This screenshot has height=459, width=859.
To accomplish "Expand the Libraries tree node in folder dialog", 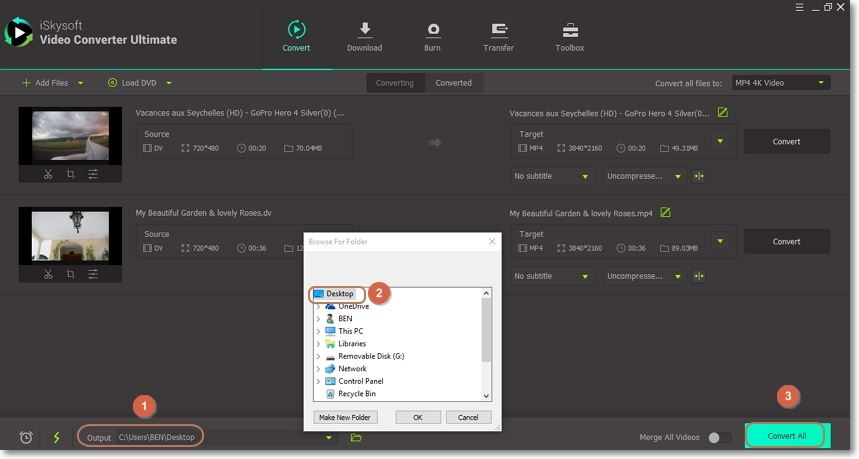I will [x=318, y=344].
